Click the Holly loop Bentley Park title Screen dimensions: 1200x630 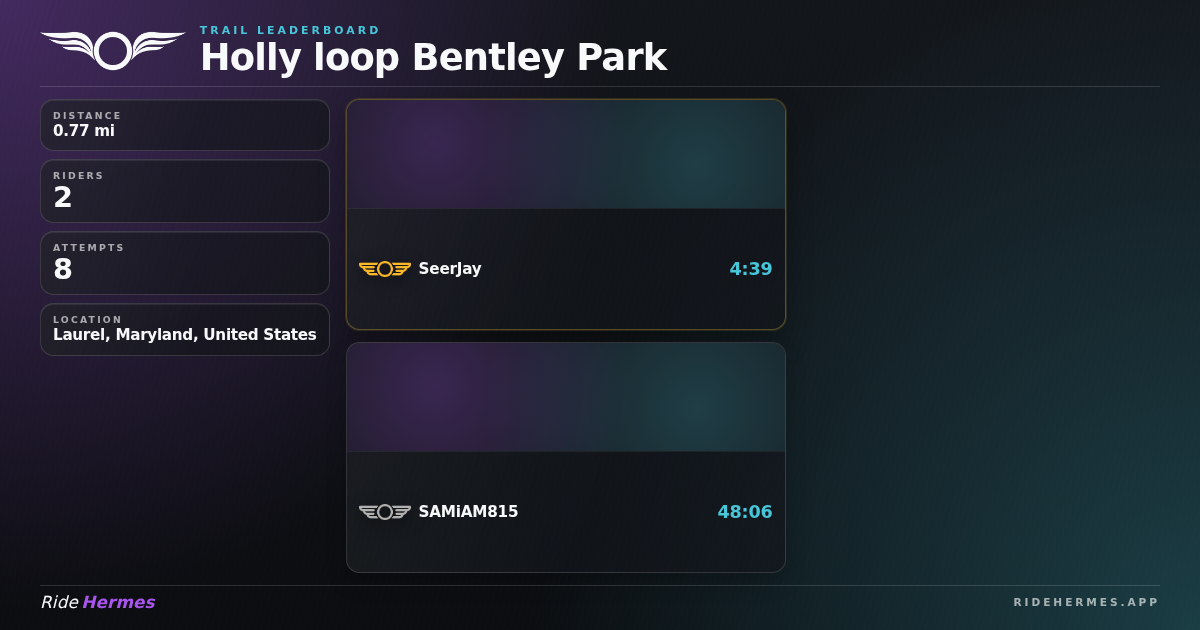pos(433,58)
